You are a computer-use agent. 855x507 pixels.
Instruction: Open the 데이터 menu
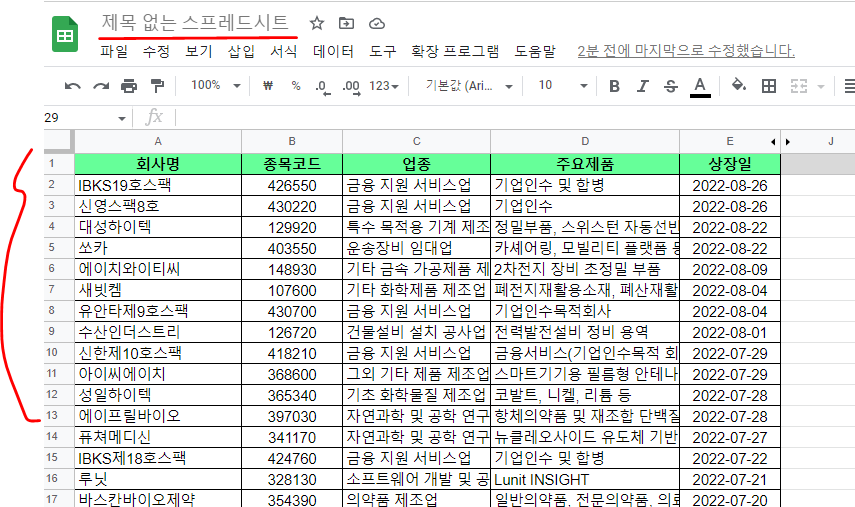pyautogui.click(x=333, y=51)
